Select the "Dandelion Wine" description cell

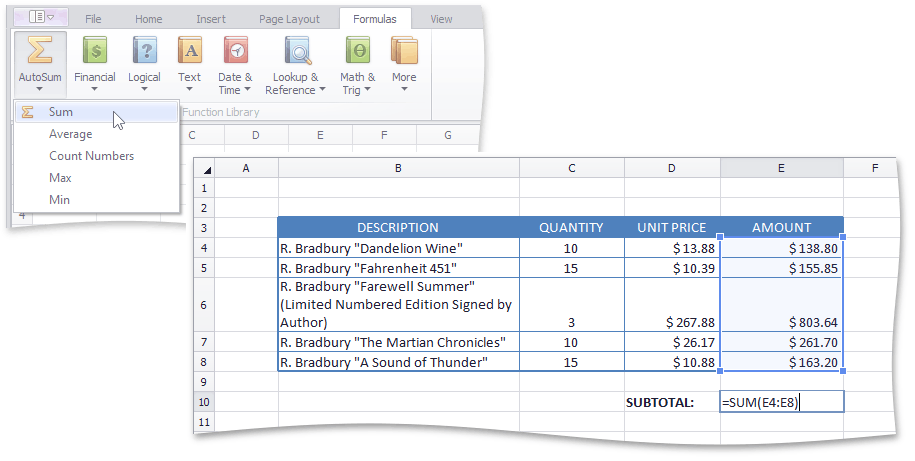click(x=399, y=248)
